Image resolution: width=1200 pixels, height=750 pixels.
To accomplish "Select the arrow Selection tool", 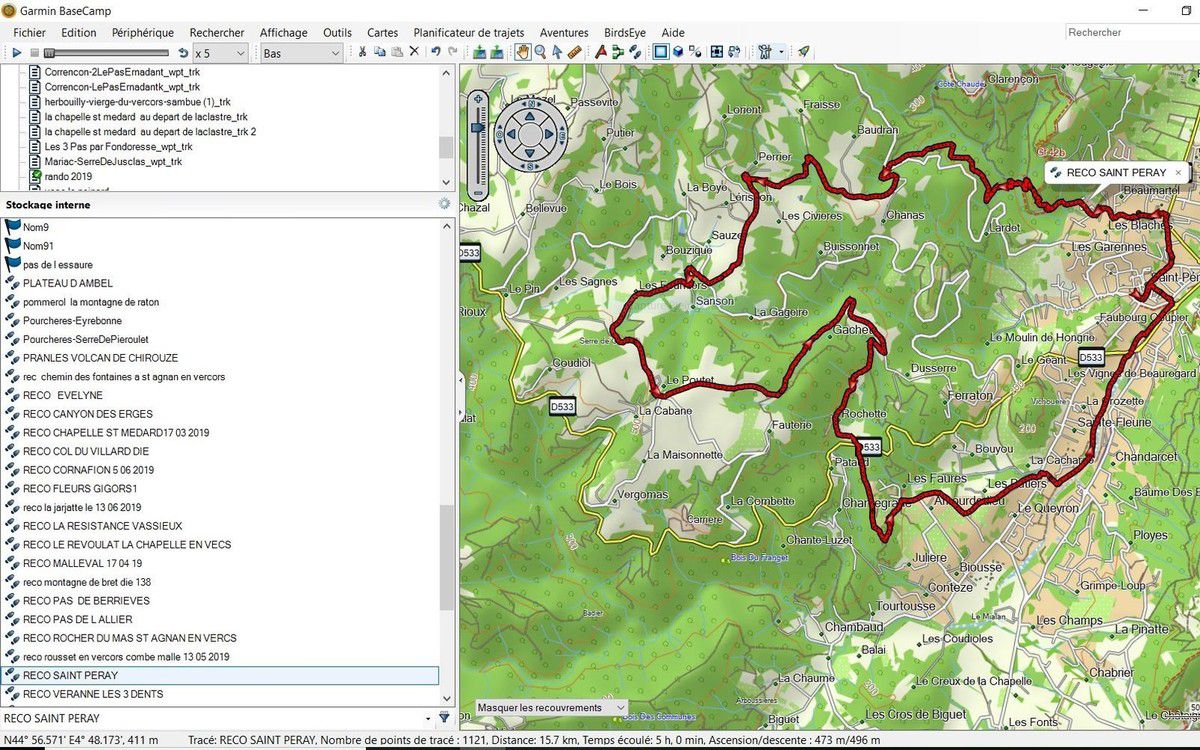I will click(x=557, y=52).
